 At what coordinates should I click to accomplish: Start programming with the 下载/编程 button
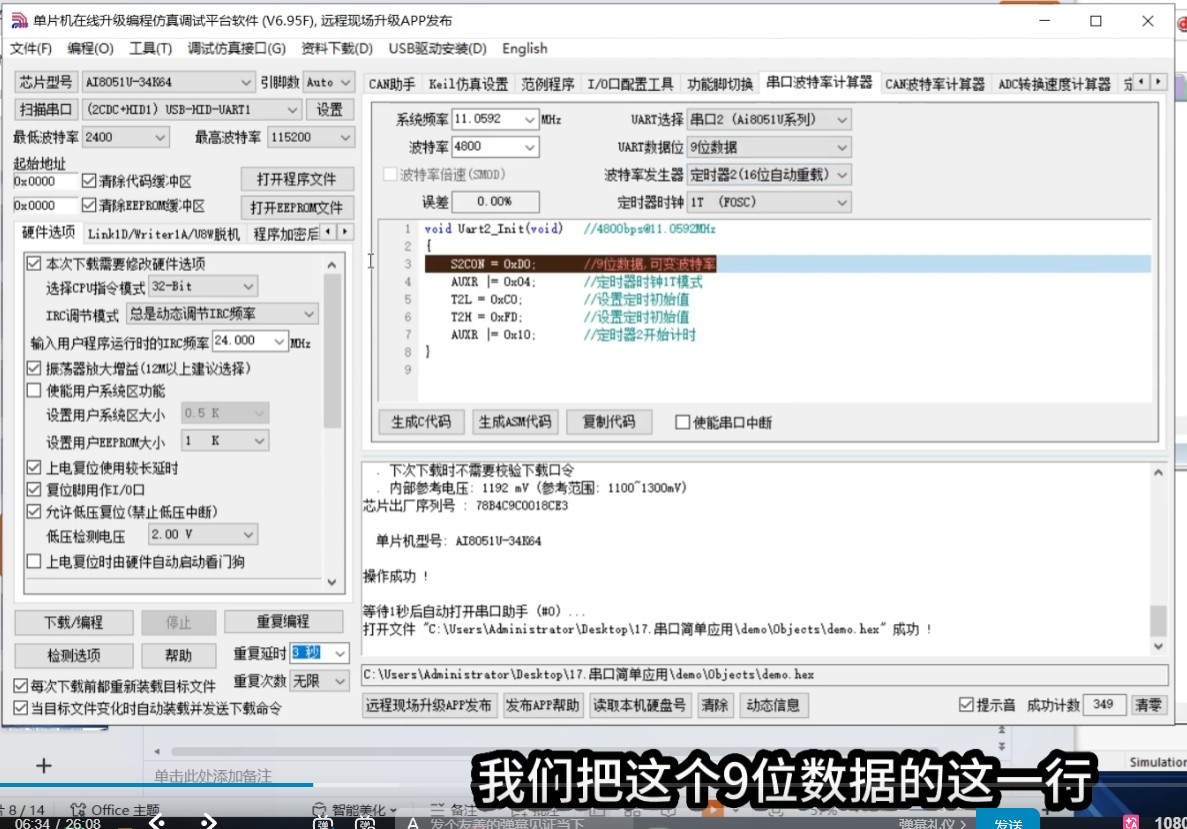[73, 622]
